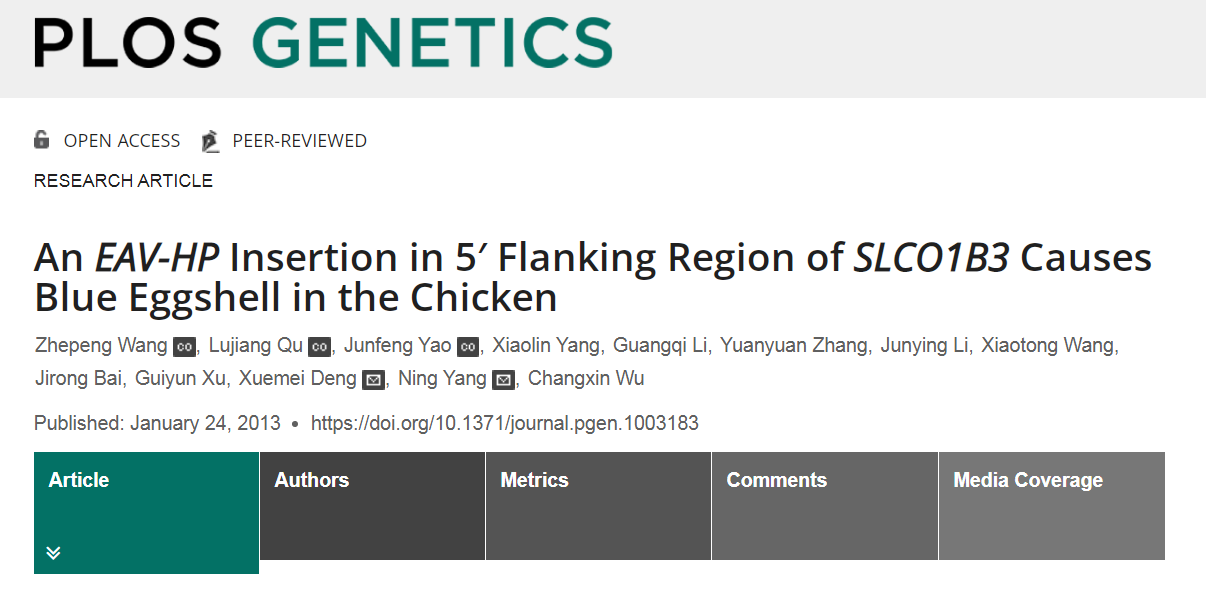Click the open access padlock icon
Image resolution: width=1206 pixels, height=598 pixels.
(41, 140)
